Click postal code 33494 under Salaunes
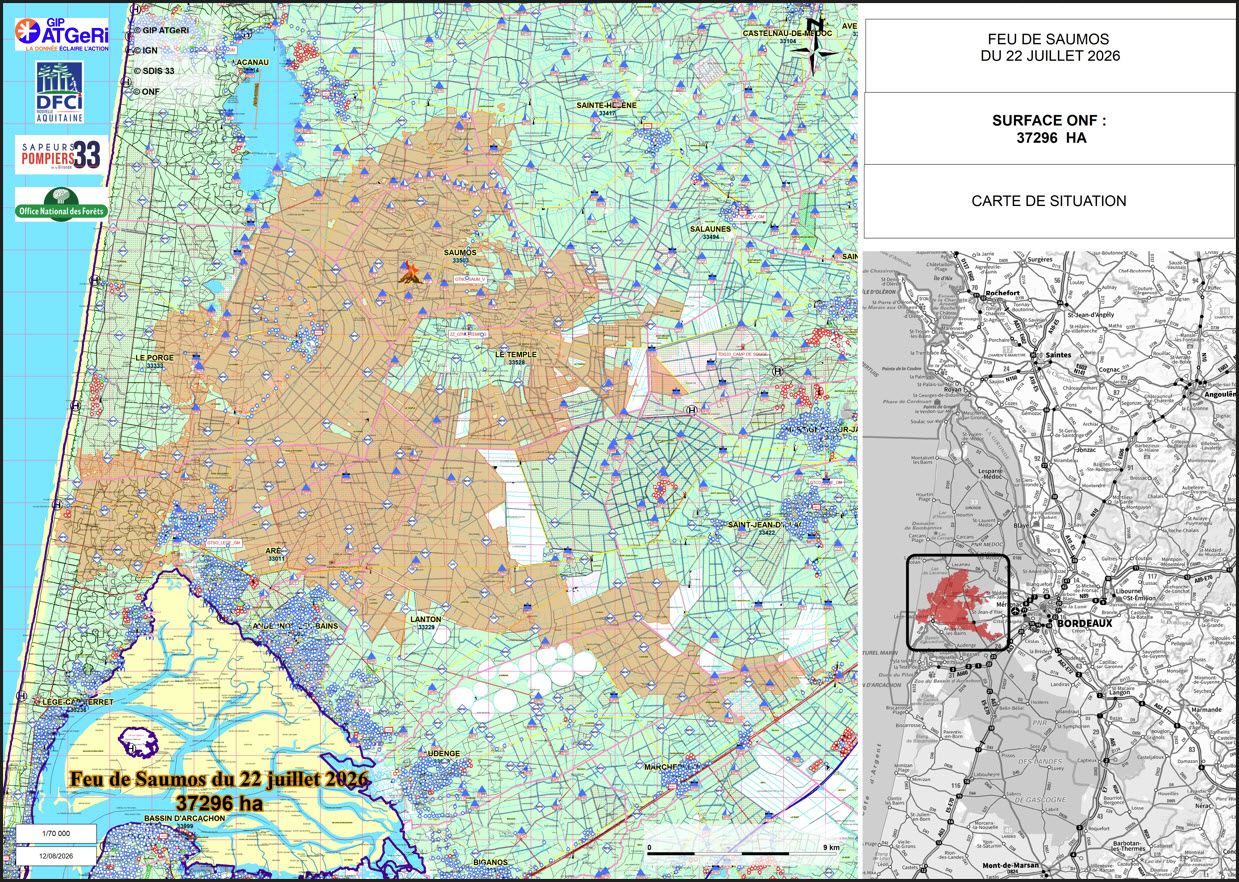 coord(710,237)
